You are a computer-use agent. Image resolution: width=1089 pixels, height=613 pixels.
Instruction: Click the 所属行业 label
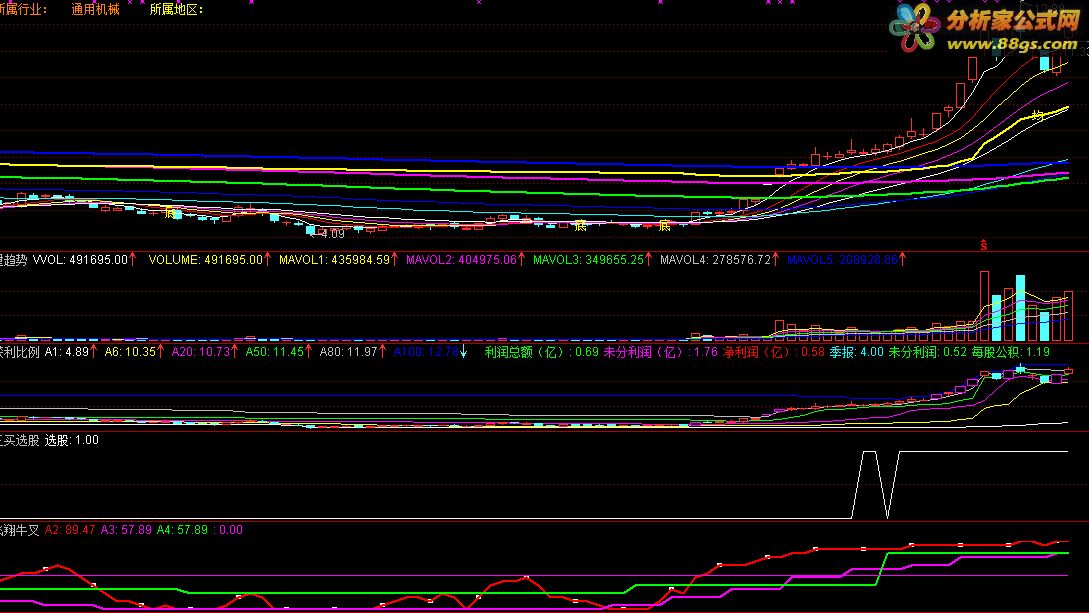click(x=24, y=10)
